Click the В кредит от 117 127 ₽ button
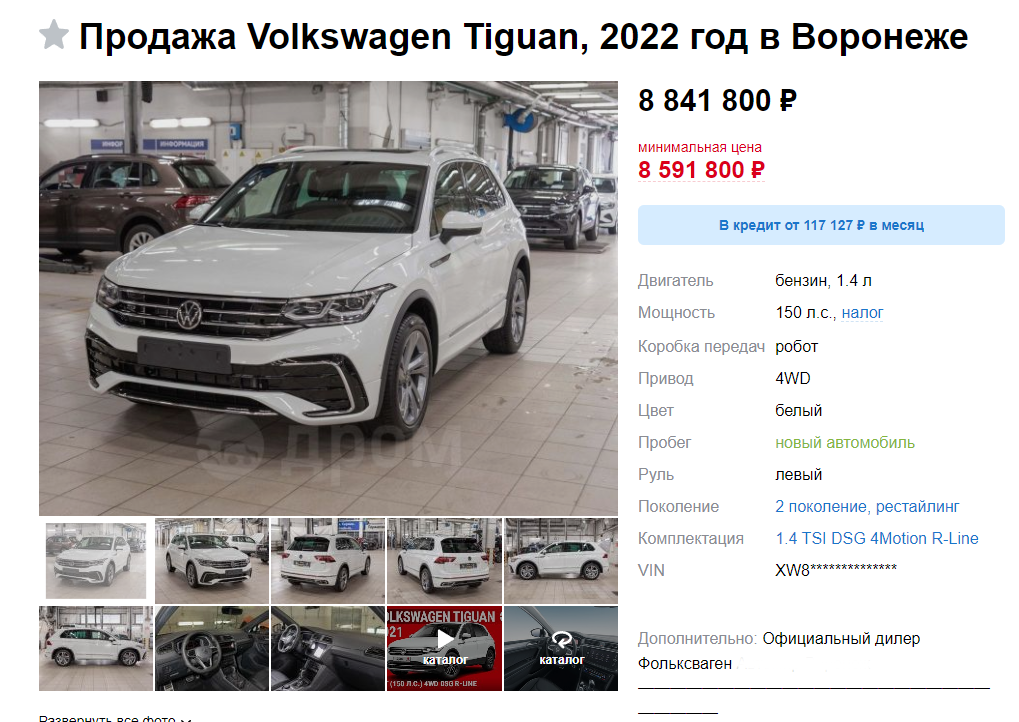 [821, 225]
